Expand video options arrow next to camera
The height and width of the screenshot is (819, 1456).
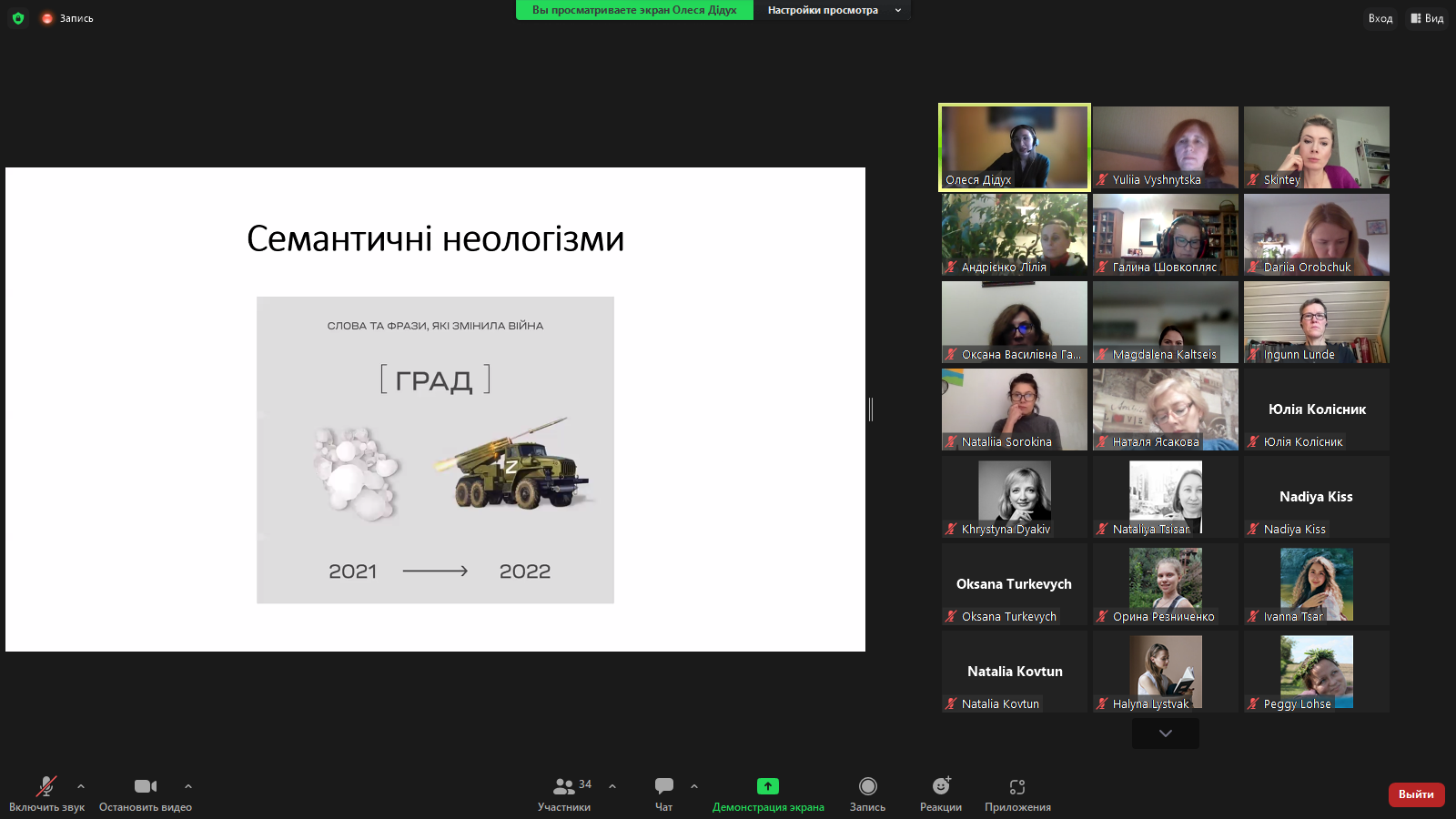188,786
